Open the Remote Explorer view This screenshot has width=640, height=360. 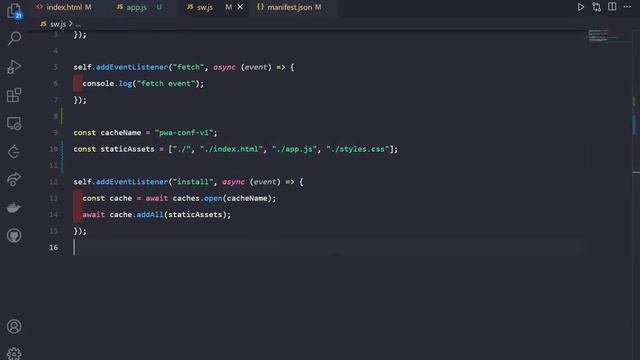[14, 123]
